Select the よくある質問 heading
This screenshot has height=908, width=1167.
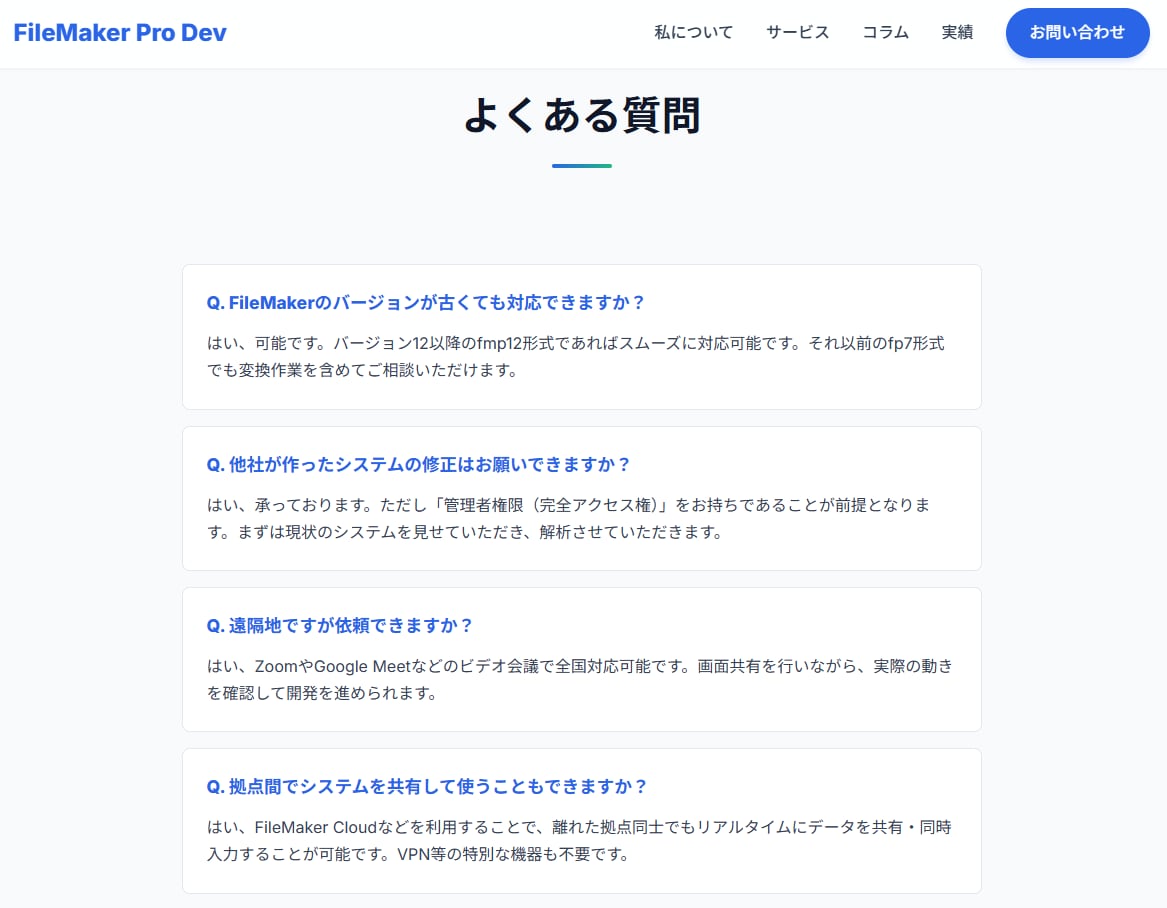(582, 115)
